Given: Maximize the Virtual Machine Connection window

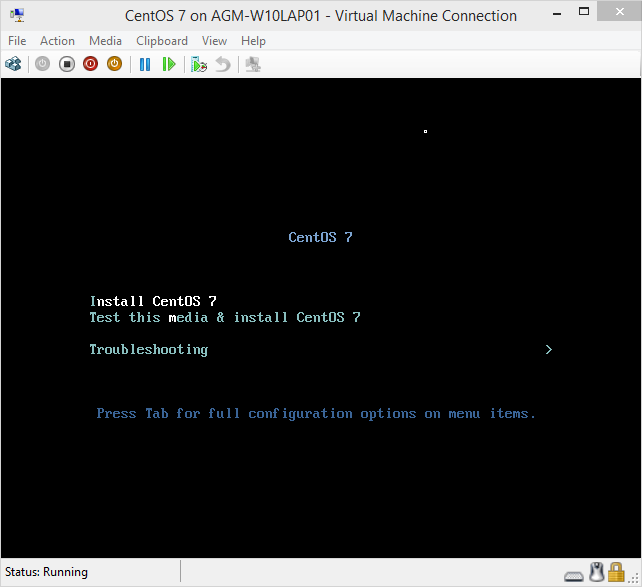Looking at the screenshot, I should coord(584,11).
